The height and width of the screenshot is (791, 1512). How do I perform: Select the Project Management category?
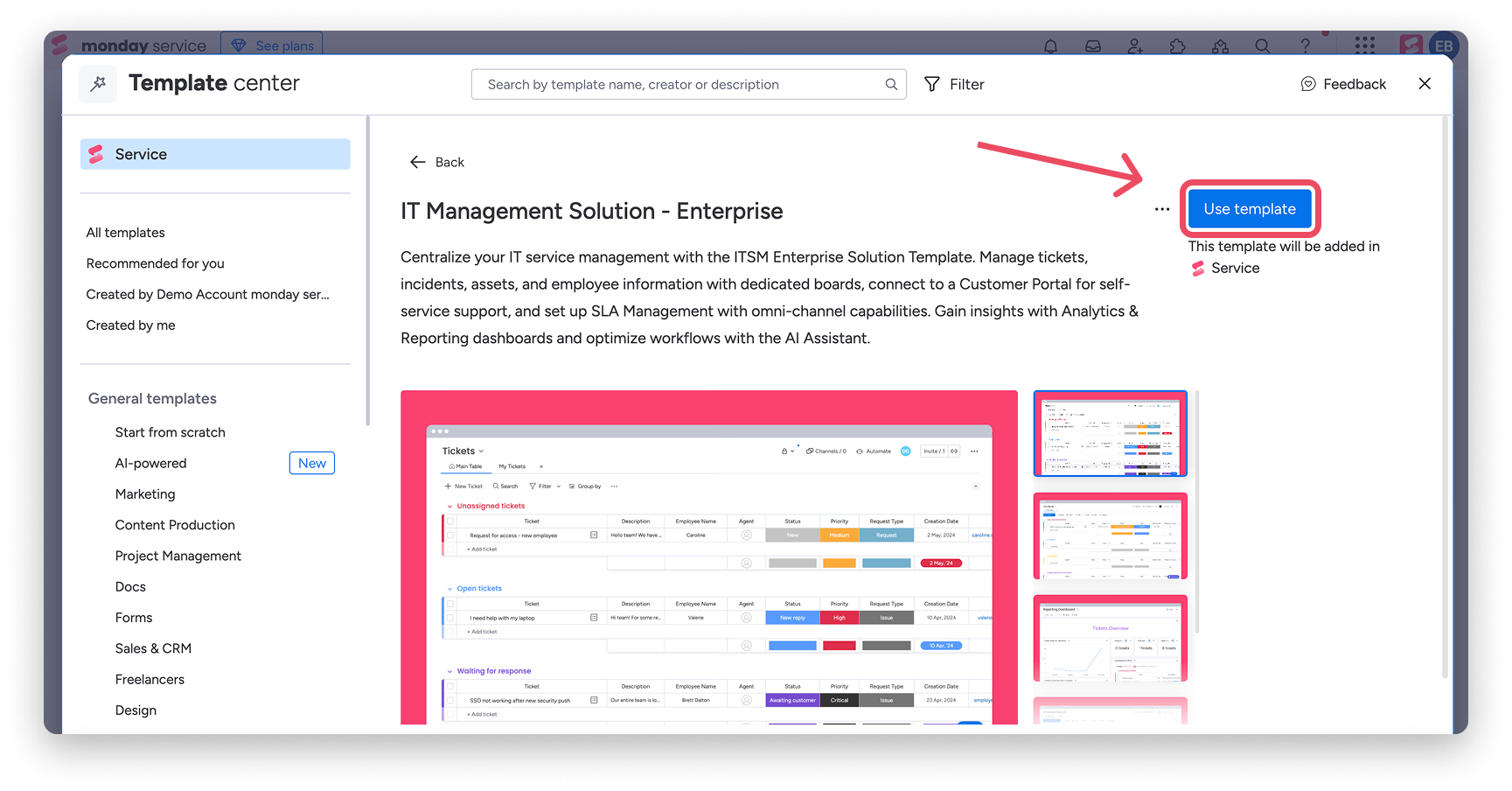tap(178, 556)
